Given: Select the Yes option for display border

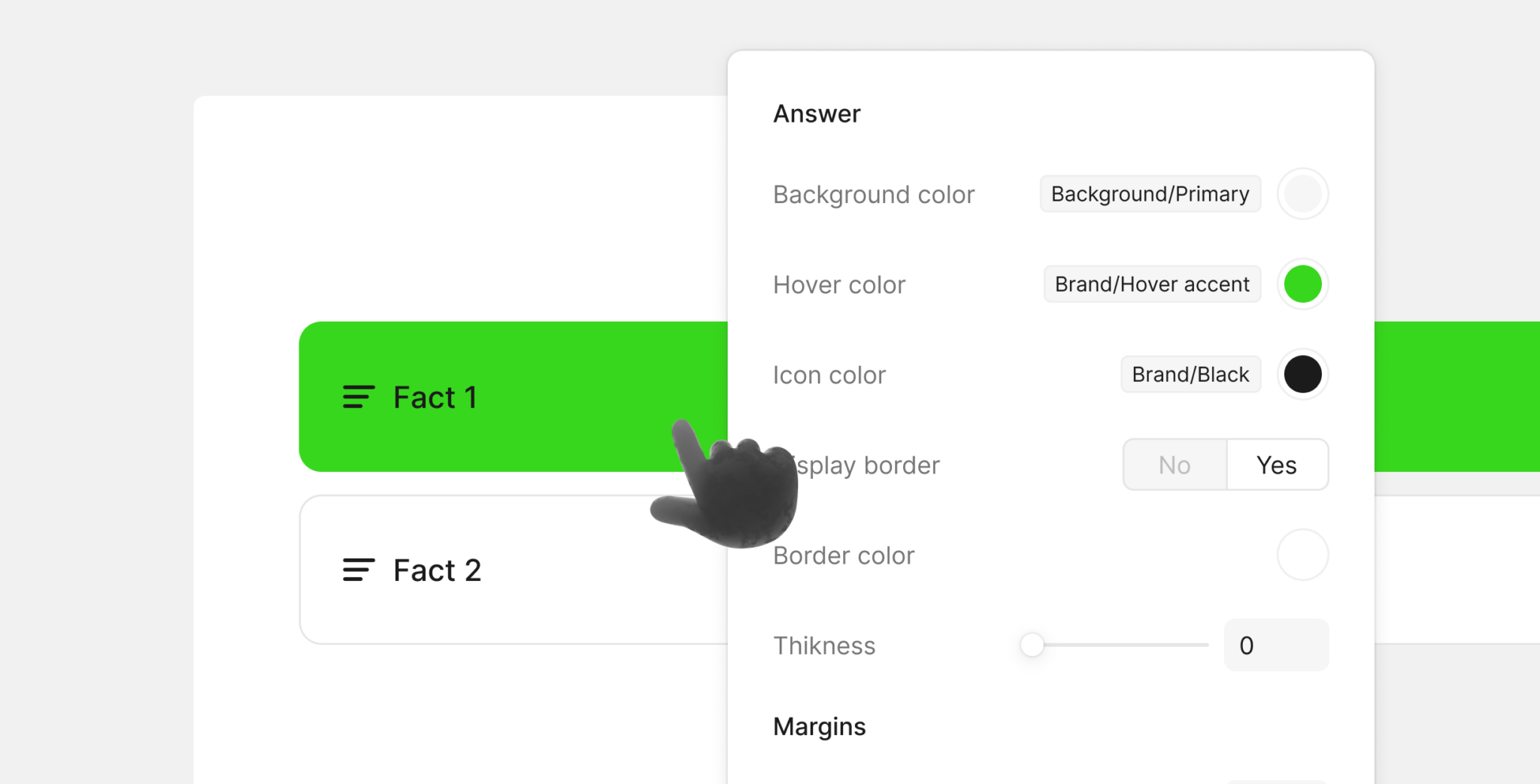Looking at the screenshot, I should pyautogui.click(x=1277, y=465).
